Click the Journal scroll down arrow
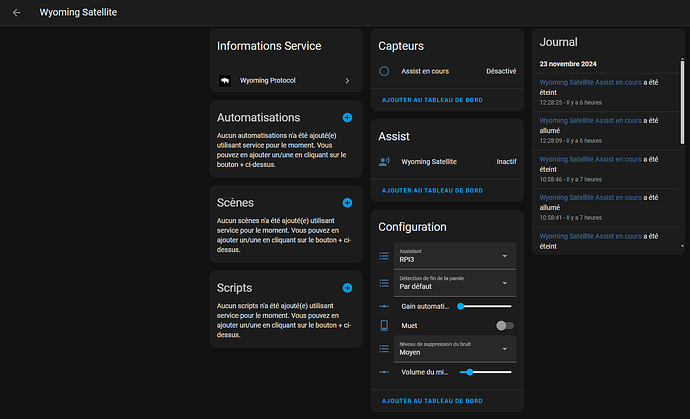Screen dimensions: 690x419 coord(683,246)
